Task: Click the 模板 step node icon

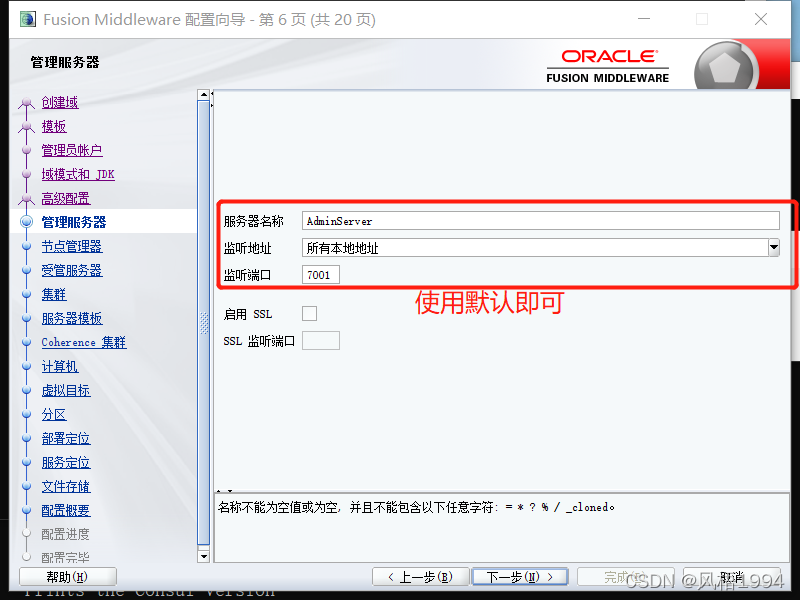Action: pyautogui.click(x=26, y=128)
